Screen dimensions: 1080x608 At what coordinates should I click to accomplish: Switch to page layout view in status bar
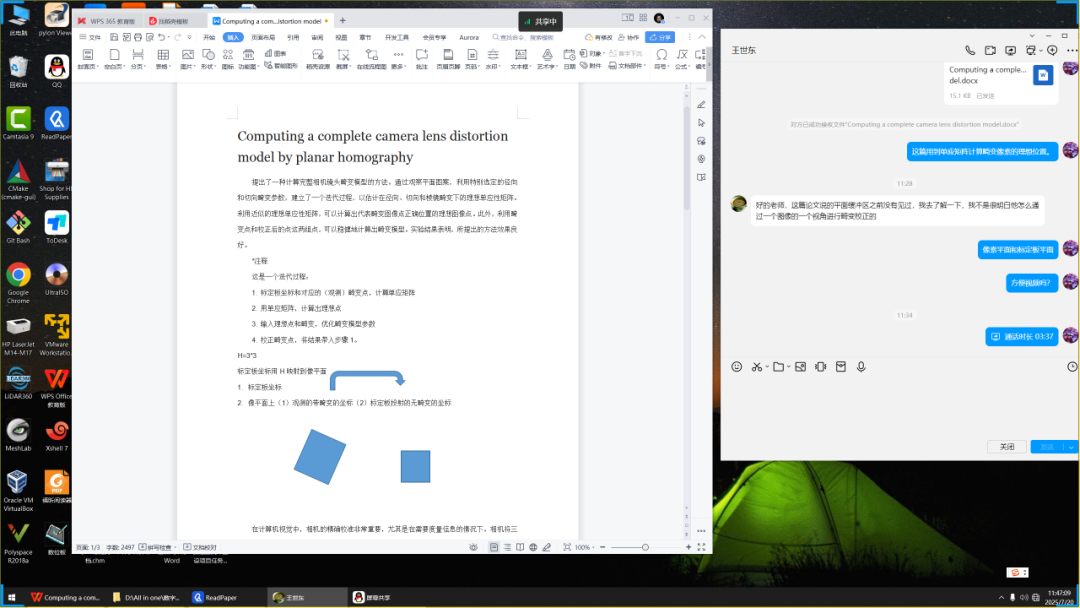[494, 547]
